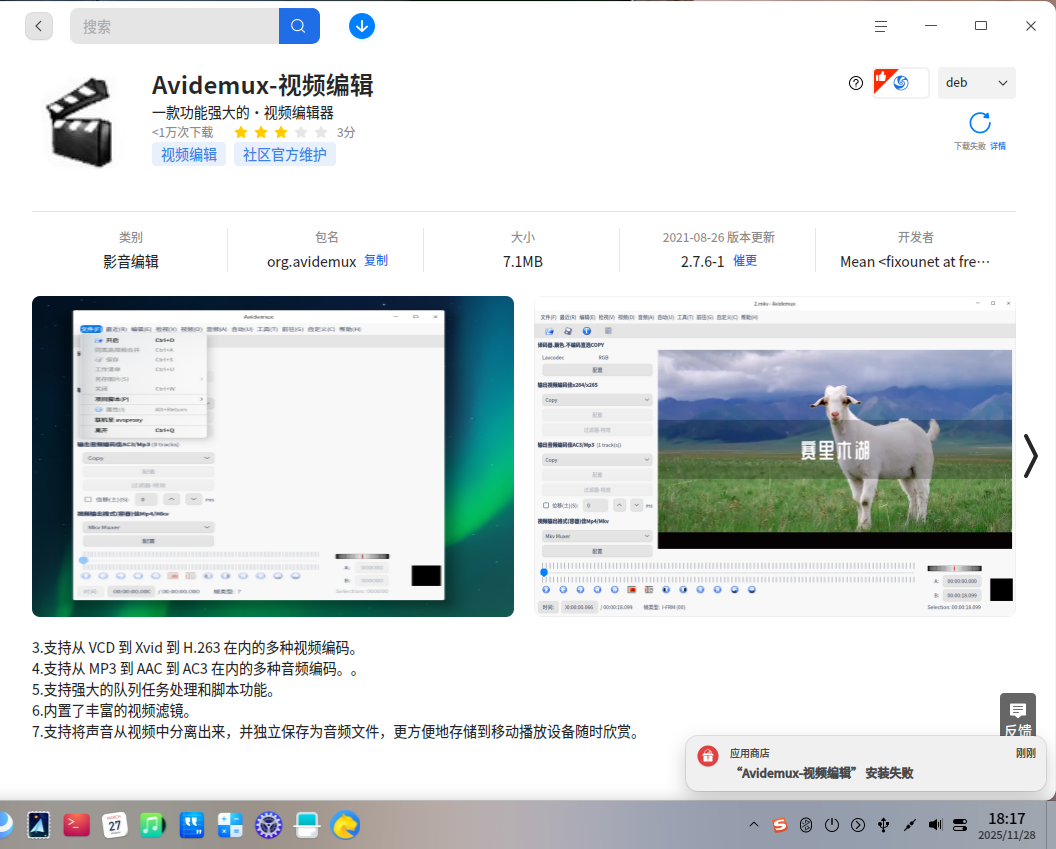Image resolution: width=1056 pixels, height=849 pixels.
Task: Click the version number 2.7.6-1
Action: (702, 262)
